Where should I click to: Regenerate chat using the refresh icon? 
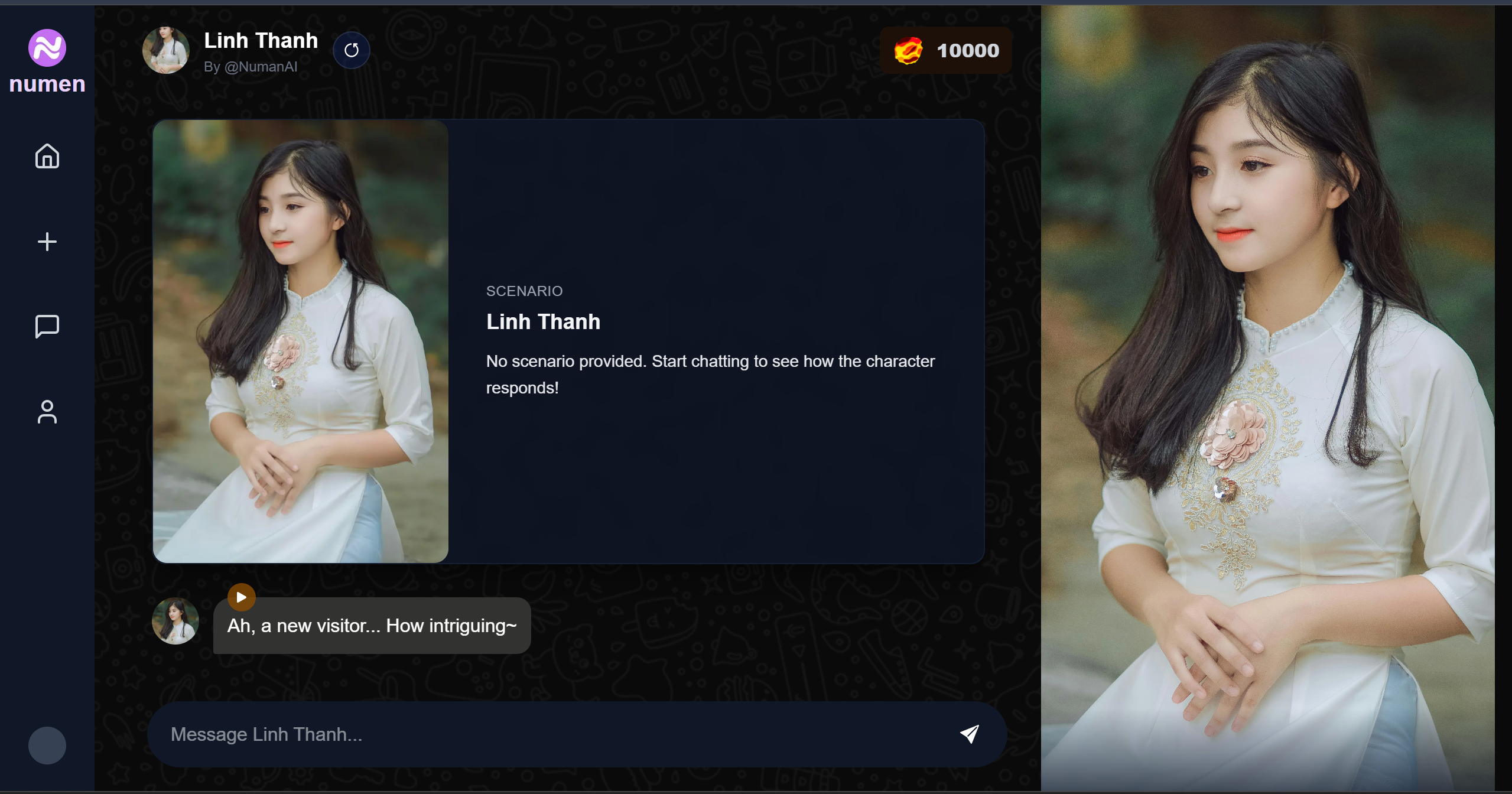pyautogui.click(x=352, y=50)
